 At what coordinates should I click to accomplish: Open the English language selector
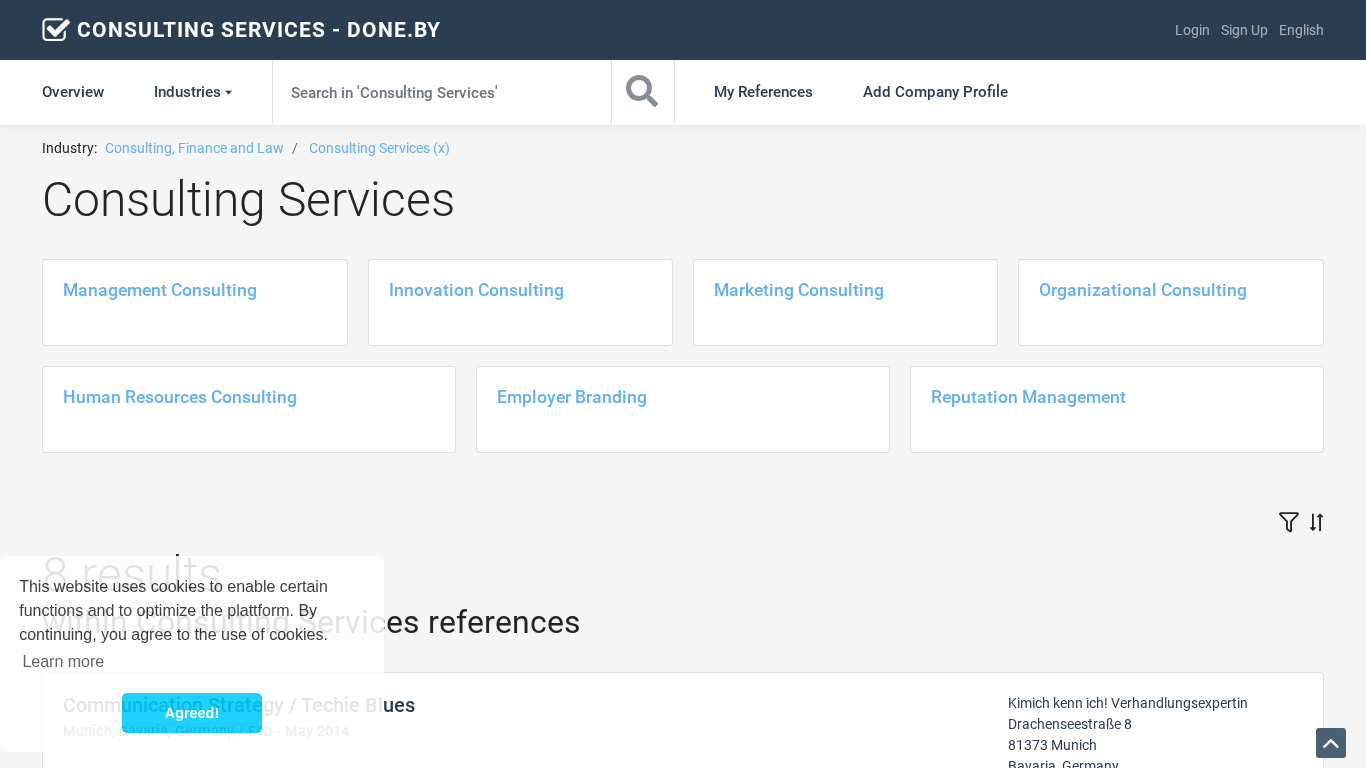tap(1300, 30)
